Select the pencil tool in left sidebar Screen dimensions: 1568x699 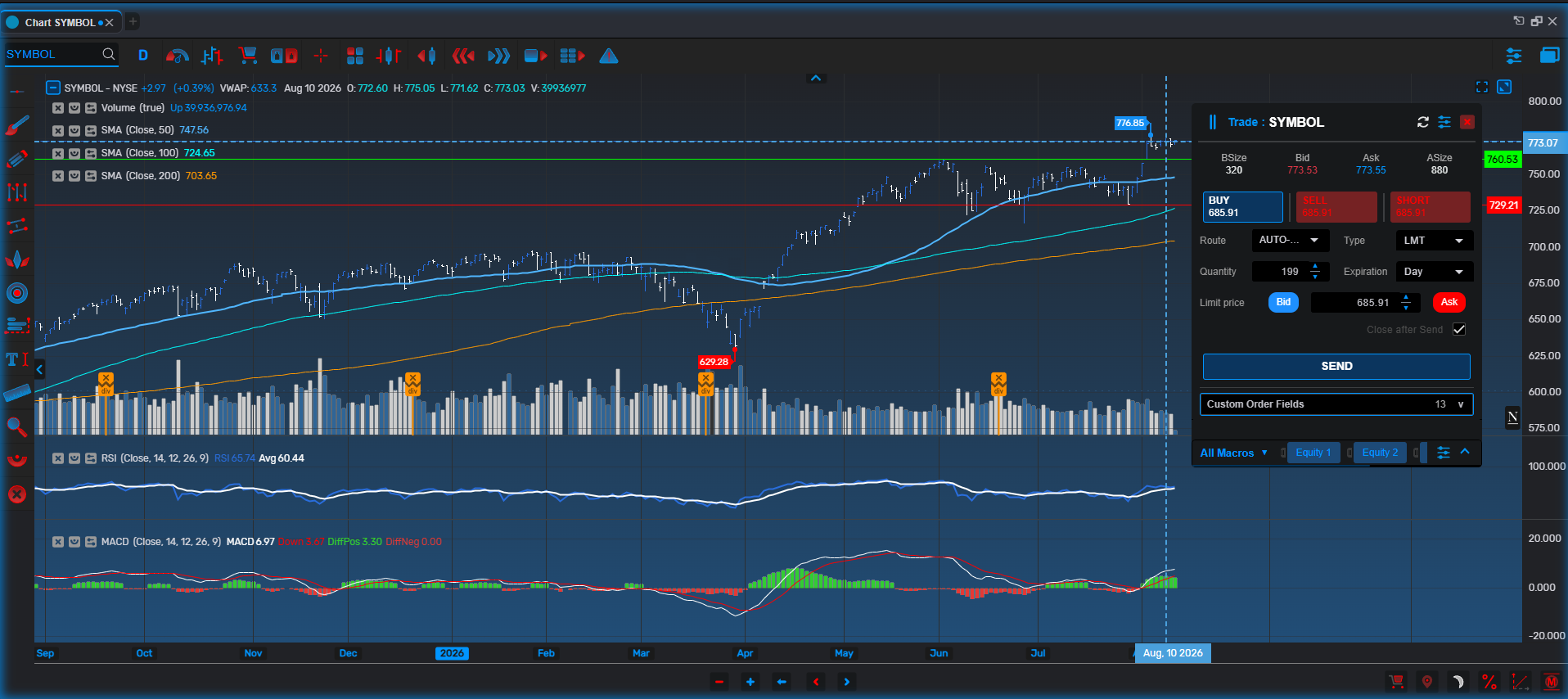coord(17,159)
